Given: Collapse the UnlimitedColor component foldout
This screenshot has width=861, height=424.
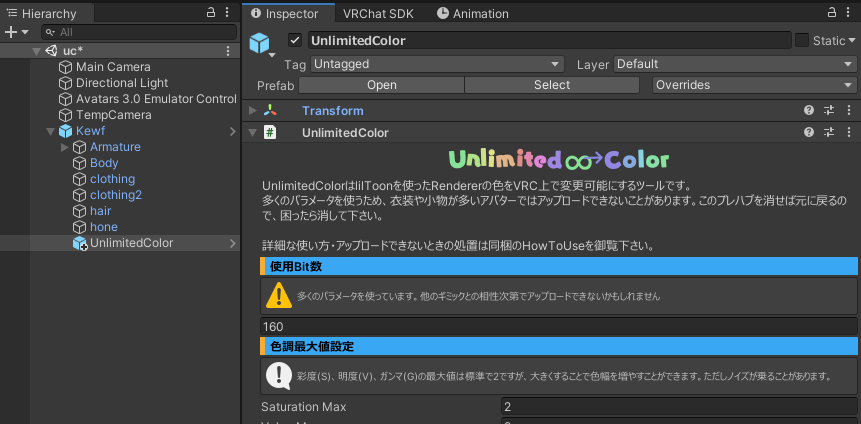Looking at the screenshot, I should pyautogui.click(x=253, y=133).
